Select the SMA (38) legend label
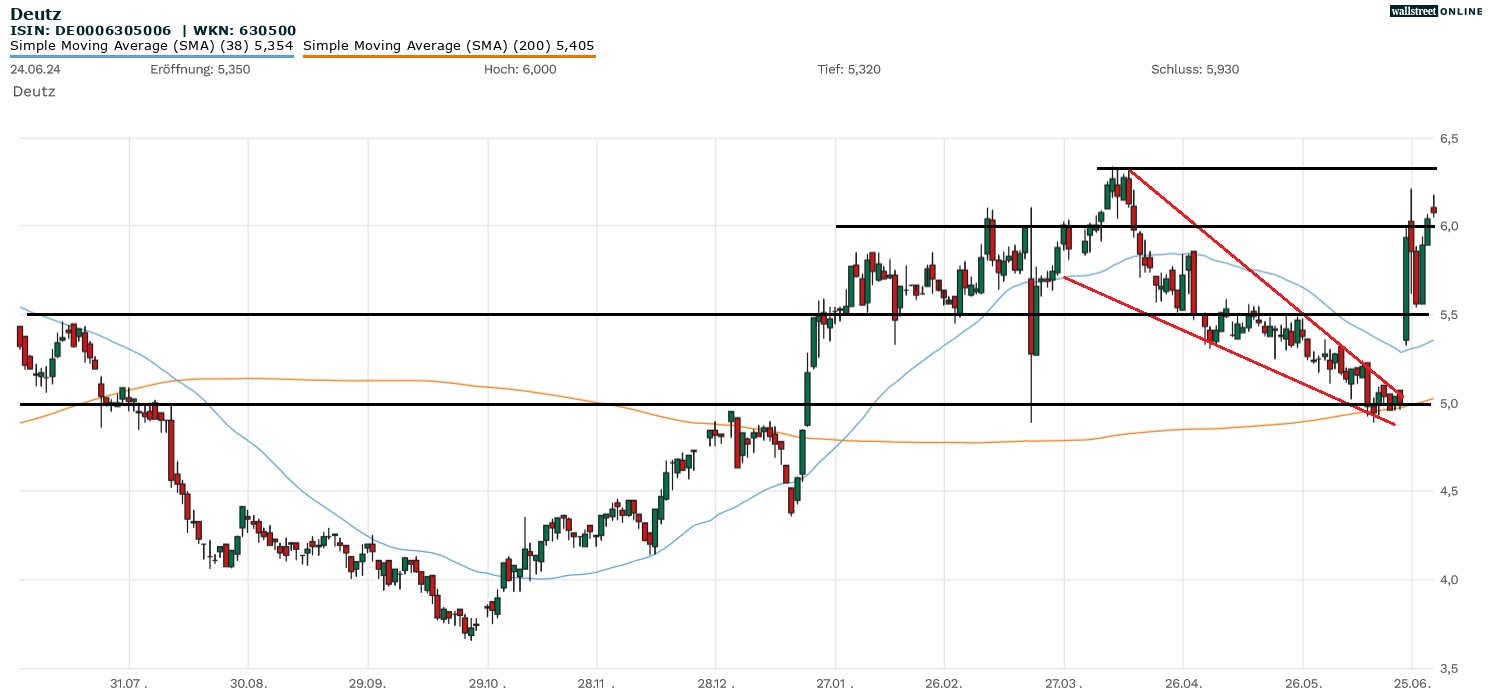This screenshot has width=1490, height=689. tap(152, 45)
